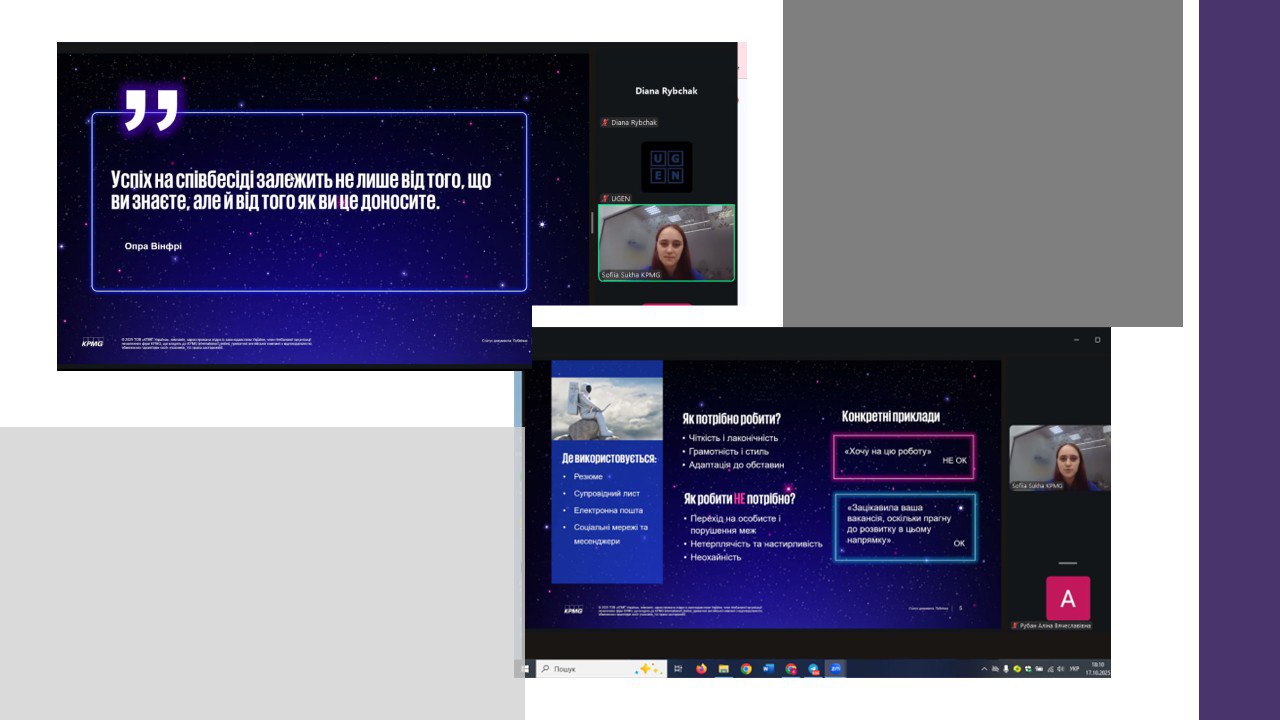Click the Task View taskbar icon
1280x720 pixels.
pos(678,668)
